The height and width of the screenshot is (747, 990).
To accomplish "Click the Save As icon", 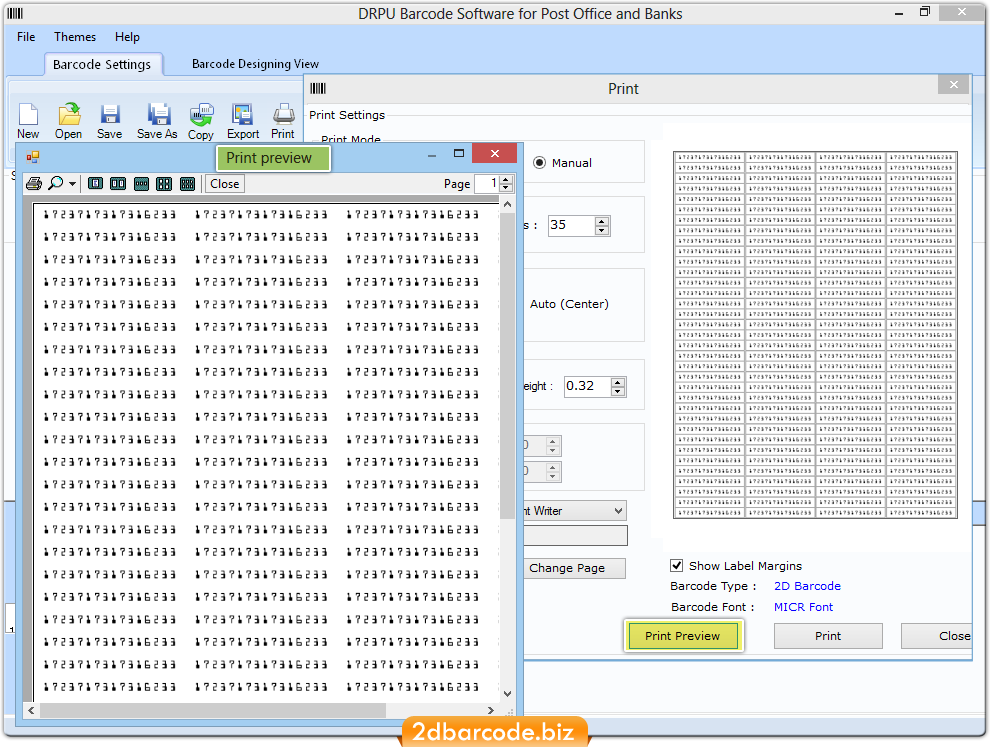I will (158, 114).
